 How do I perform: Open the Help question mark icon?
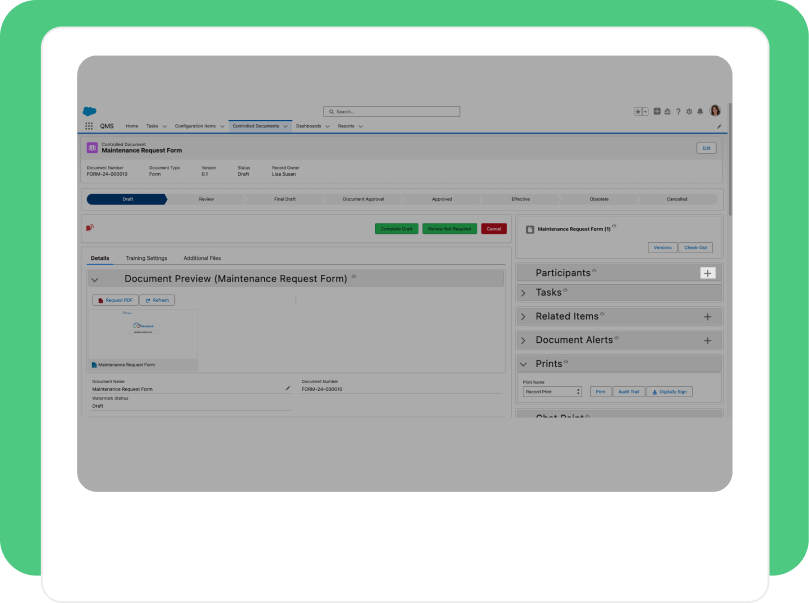pos(678,111)
